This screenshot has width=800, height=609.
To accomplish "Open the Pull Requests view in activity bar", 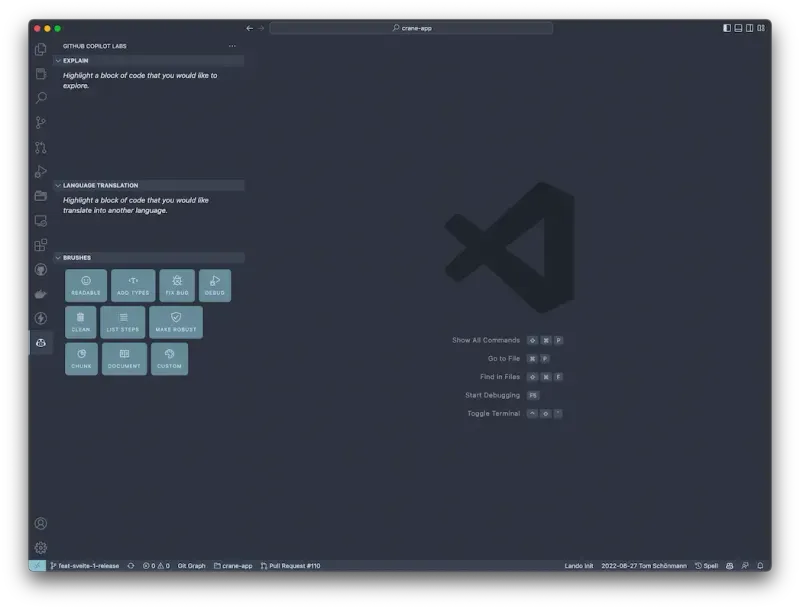I will (41, 147).
